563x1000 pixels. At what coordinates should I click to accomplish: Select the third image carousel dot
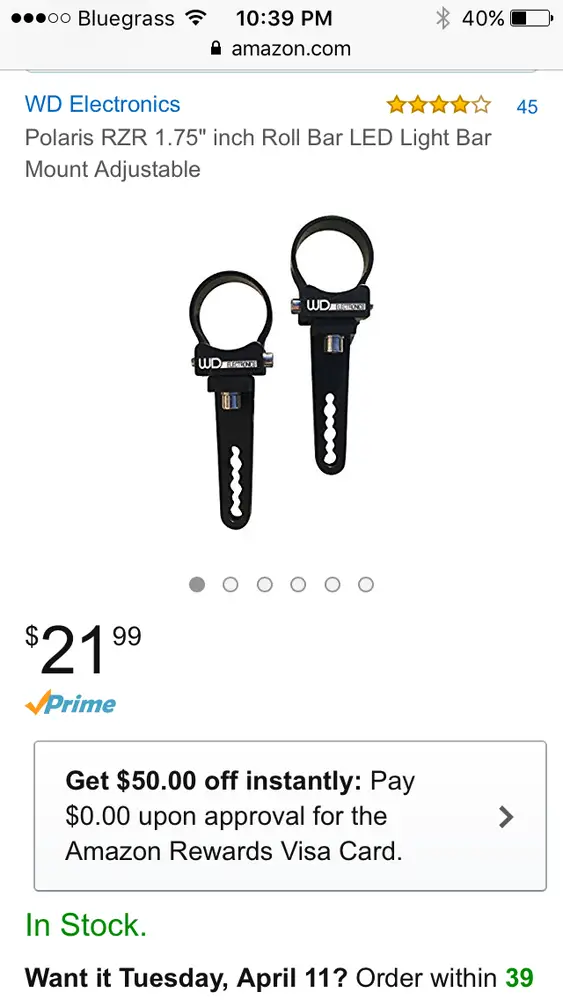(x=265, y=584)
